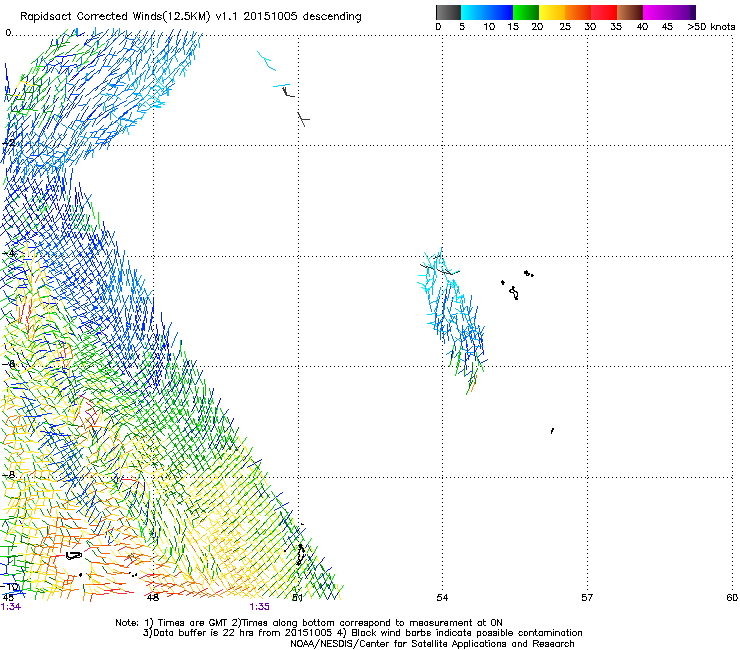Screen dimensions: 740x650
Task: Click the purple "1:34" time label
Action: 11,607
